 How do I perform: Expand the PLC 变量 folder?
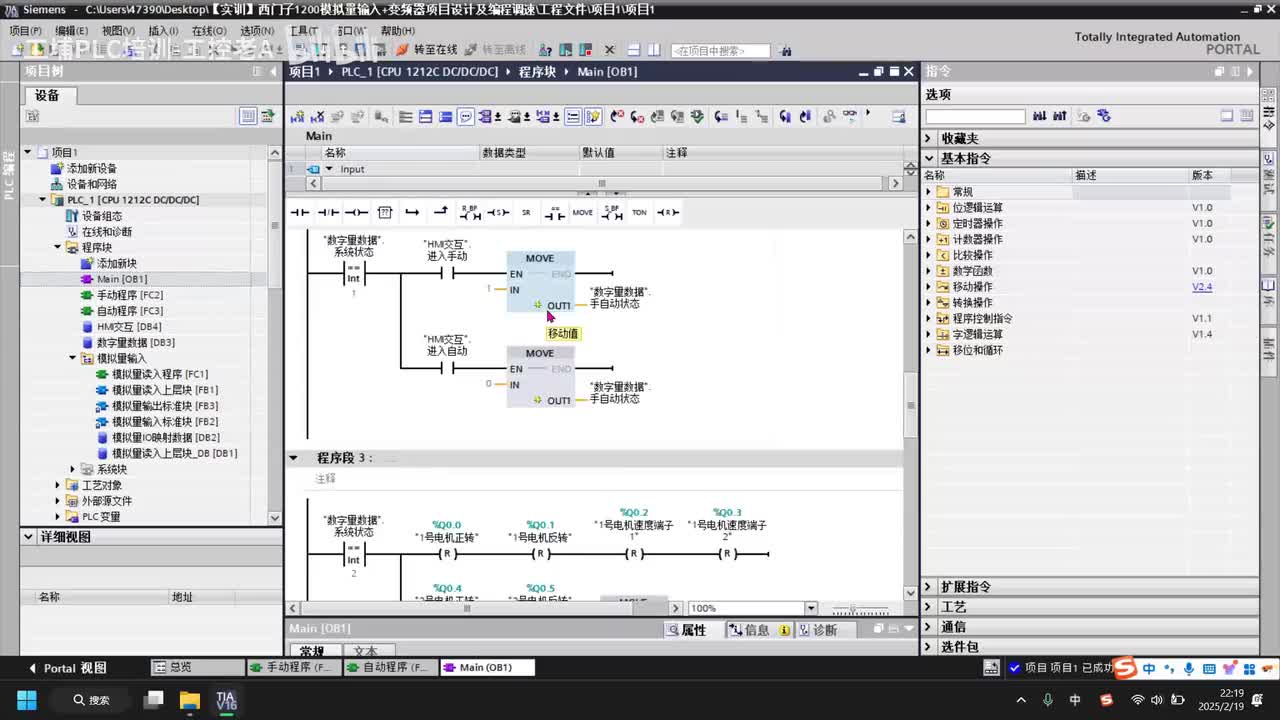(x=58, y=517)
